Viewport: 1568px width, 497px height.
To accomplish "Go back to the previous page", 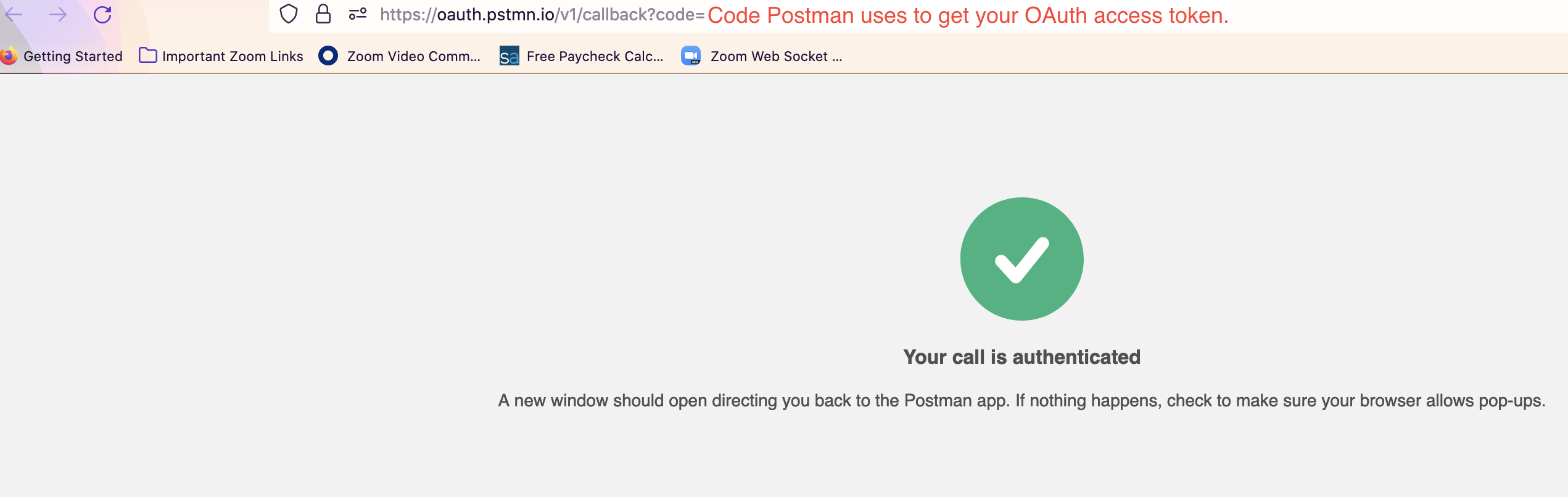I will tap(14, 14).
